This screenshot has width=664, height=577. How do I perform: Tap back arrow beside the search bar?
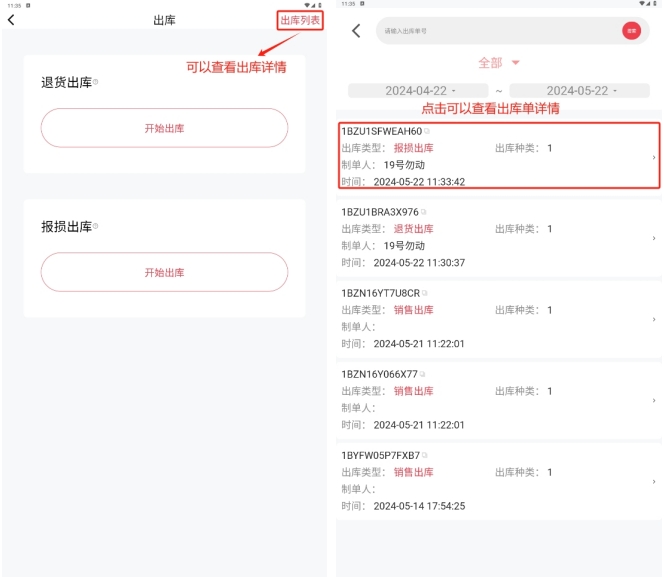point(356,31)
